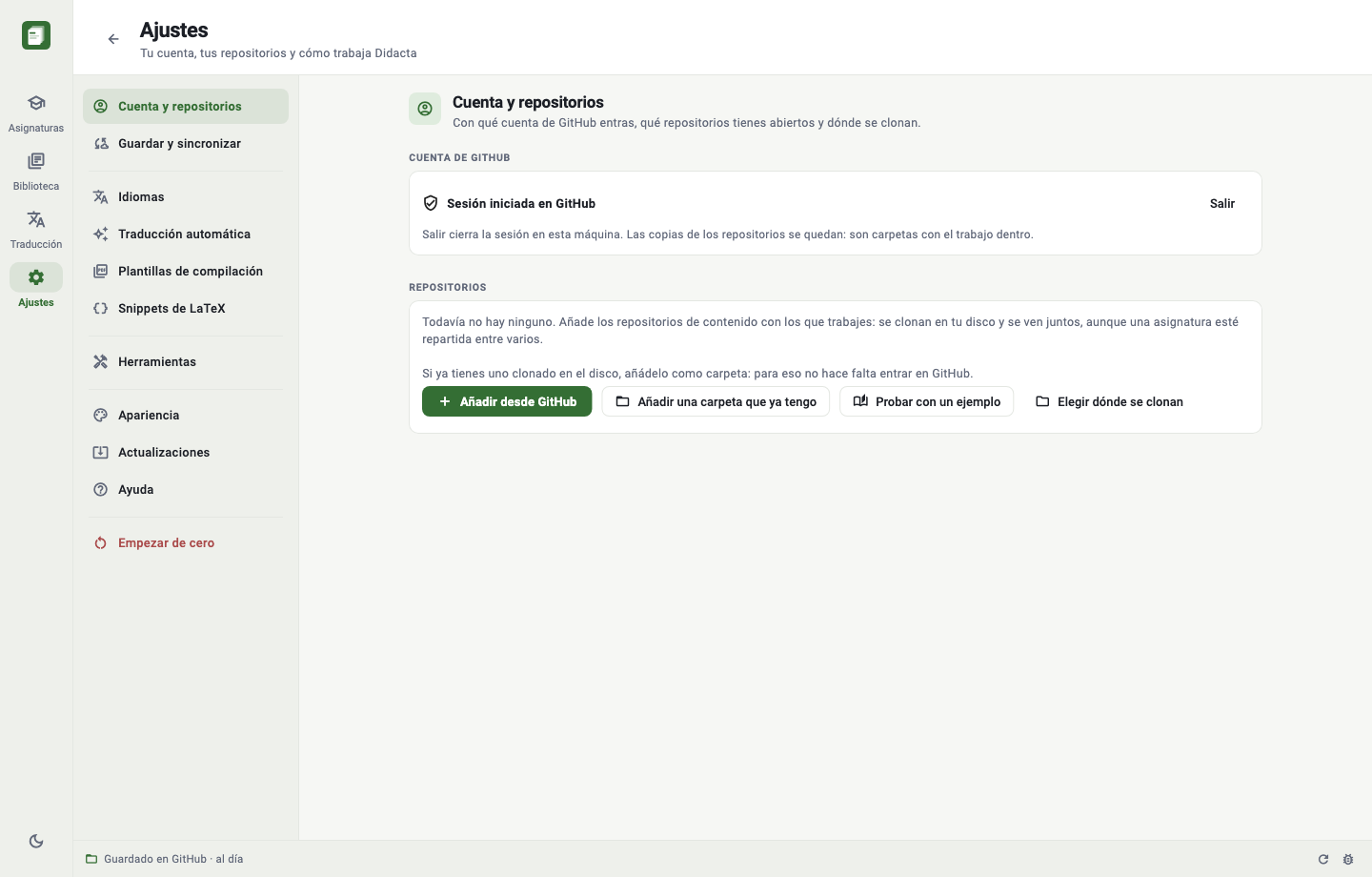This screenshot has width=1372, height=877.
Task: Click the Guardado en GitHub status text
Action: tap(173, 859)
